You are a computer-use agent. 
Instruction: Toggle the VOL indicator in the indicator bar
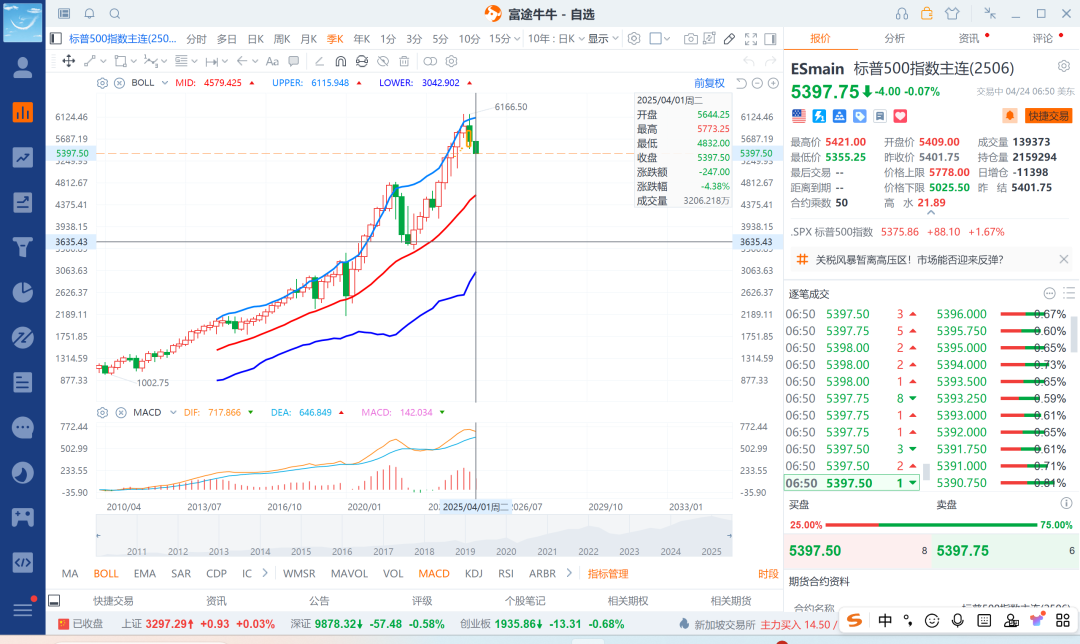click(393, 574)
